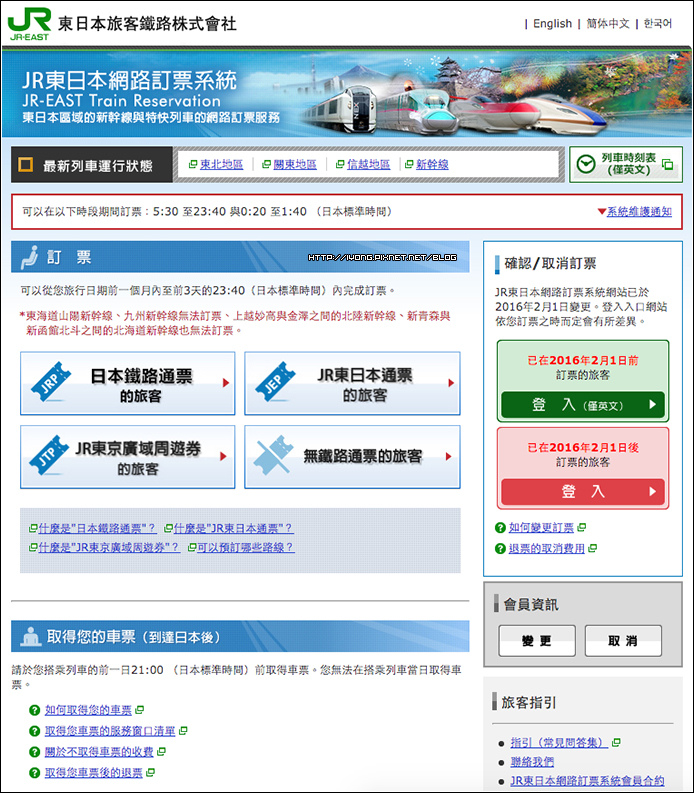Open 新幹線 train status link

pos(432,164)
